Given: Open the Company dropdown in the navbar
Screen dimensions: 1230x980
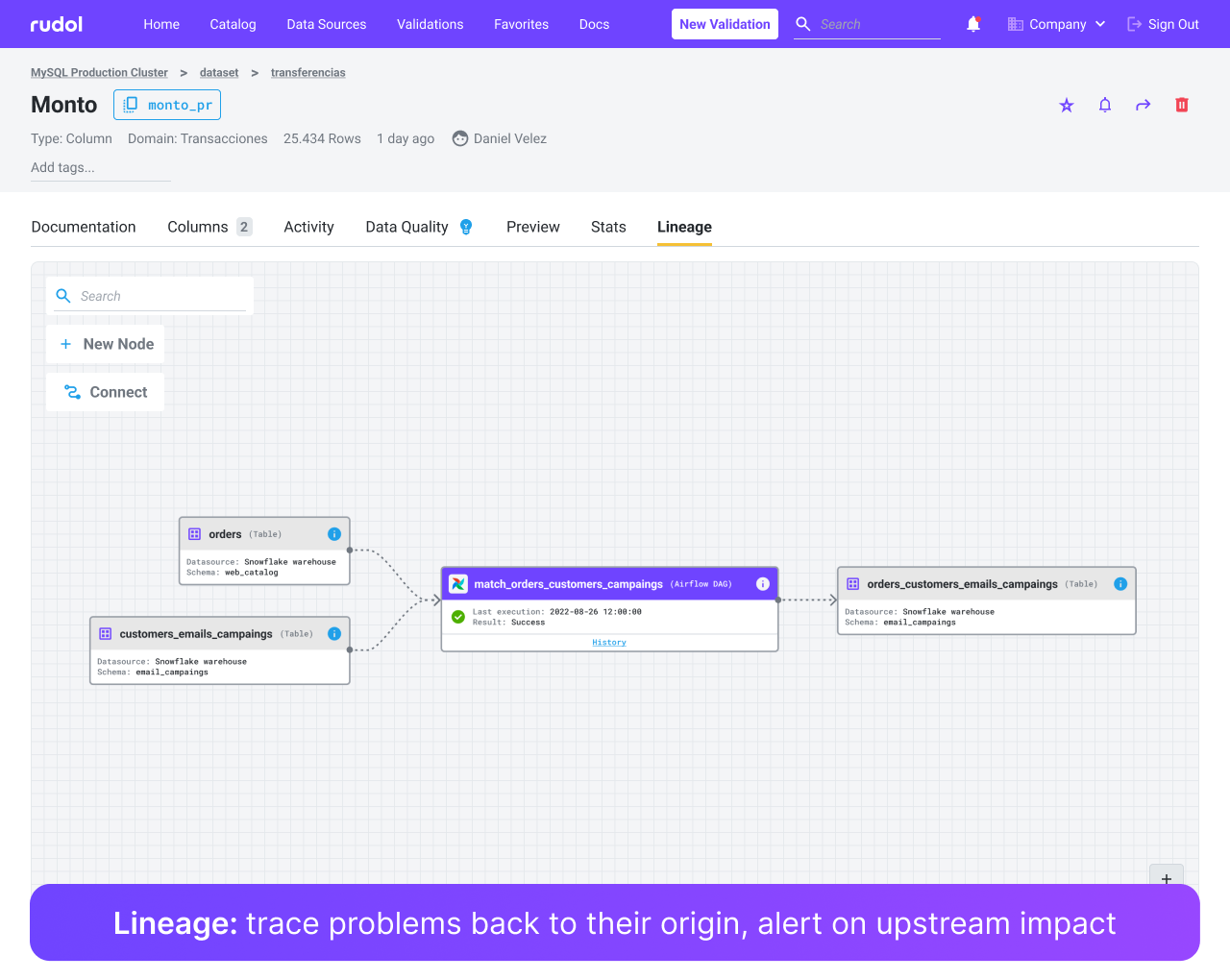Looking at the screenshot, I should pos(1056,24).
